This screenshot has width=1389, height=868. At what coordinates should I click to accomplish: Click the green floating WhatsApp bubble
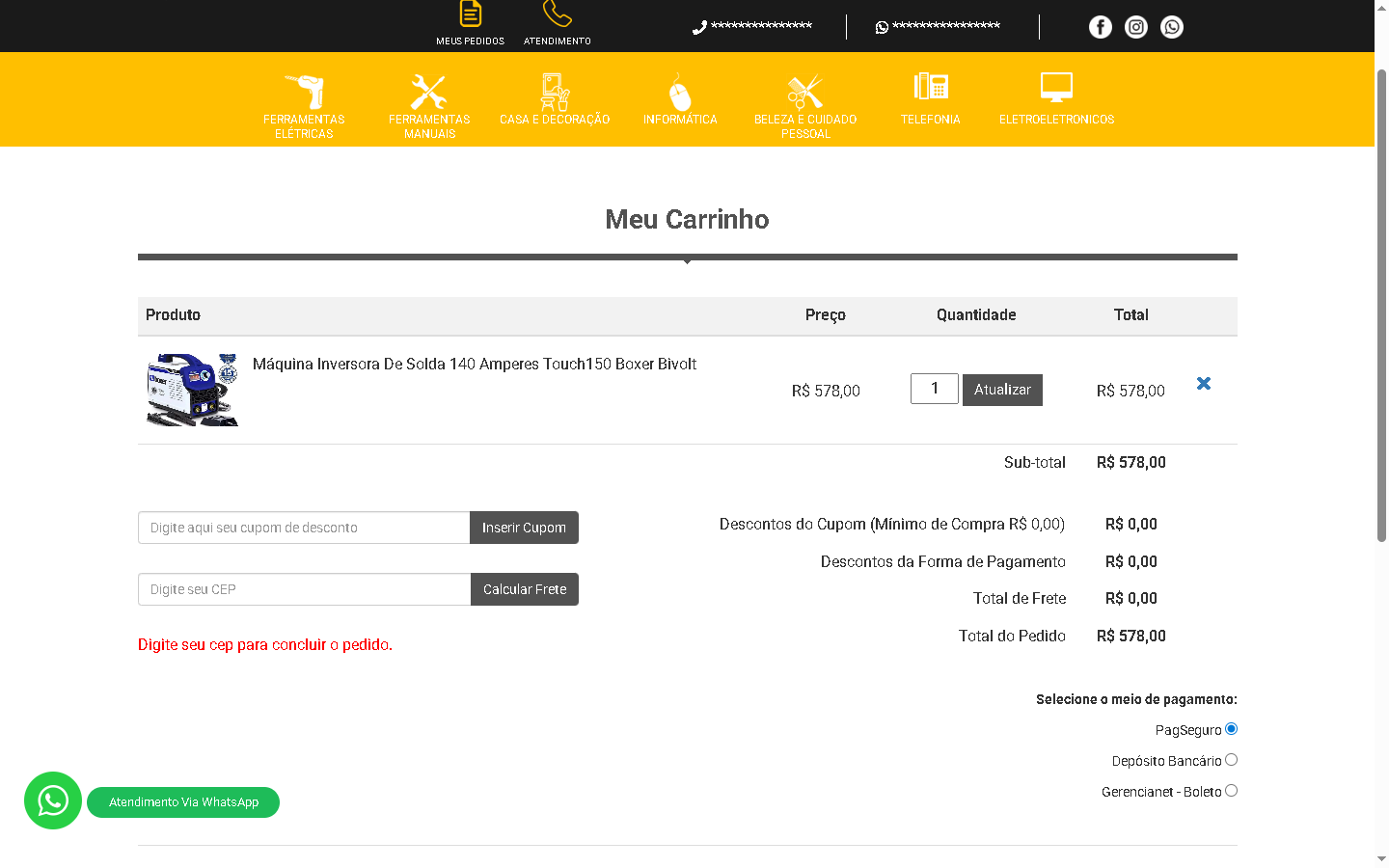tap(53, 800)
